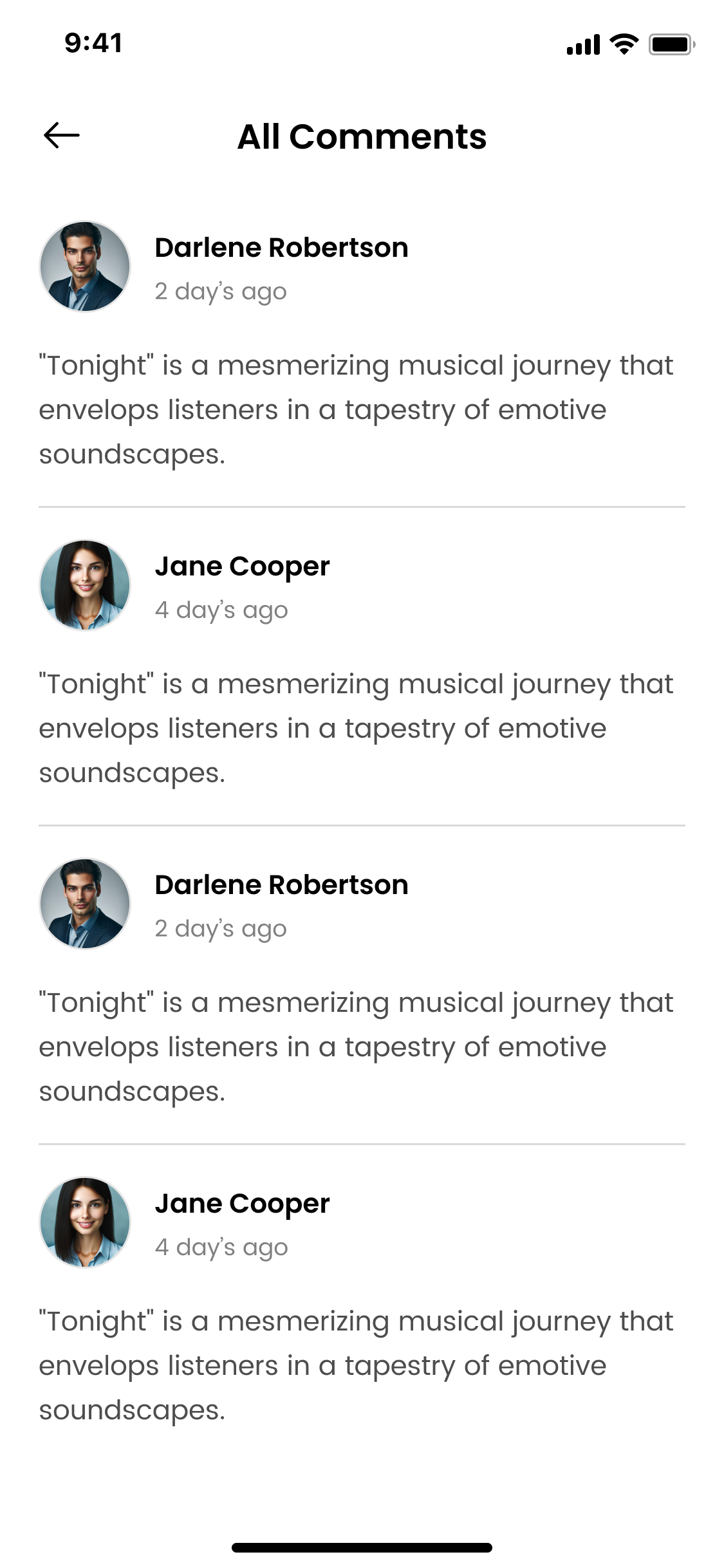This screenshot has height=1568, width=724.
Task: Tap the back arrow icon
Action: [x=62, y=135]
